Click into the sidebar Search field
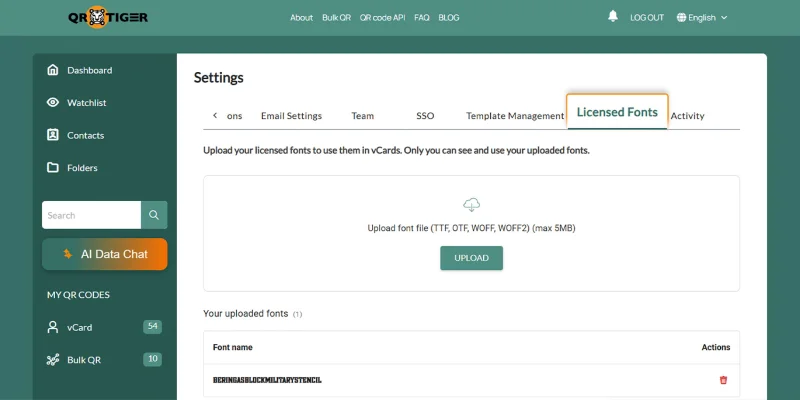Image resolution: width=800 pixels, height=400 pixels. (x=91, y=215)
